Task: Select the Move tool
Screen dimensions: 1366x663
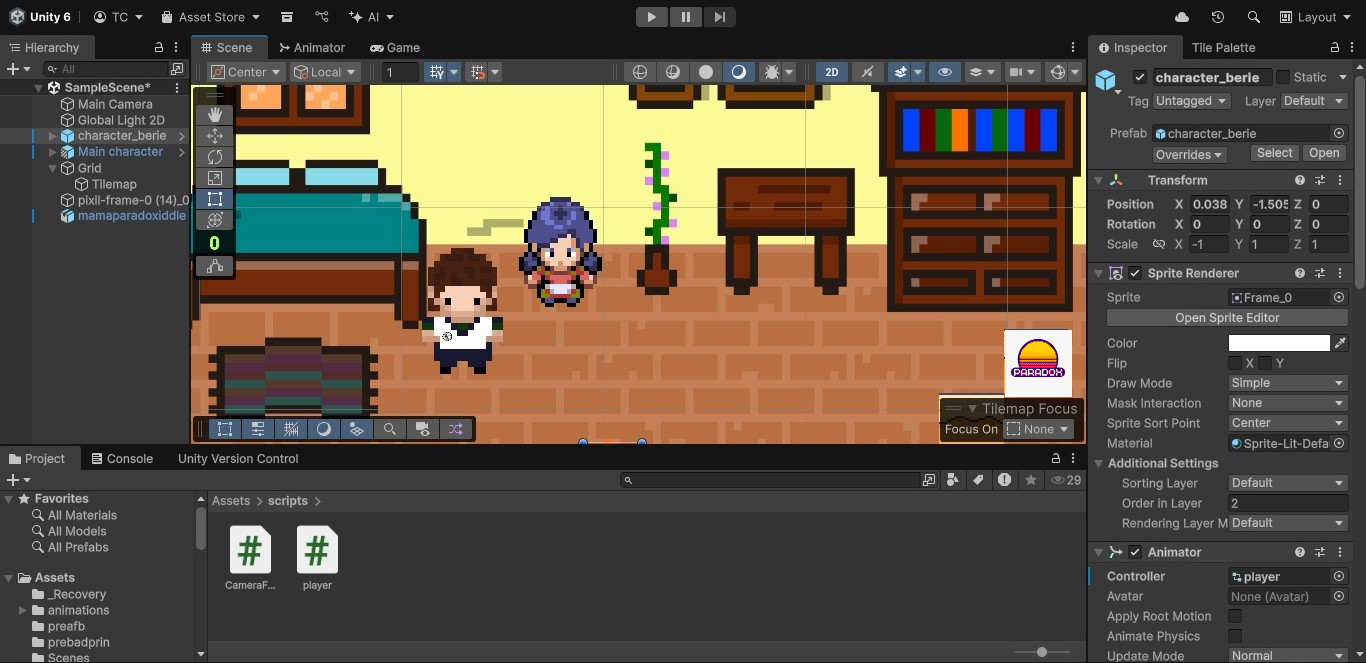Action: (214, 135)
